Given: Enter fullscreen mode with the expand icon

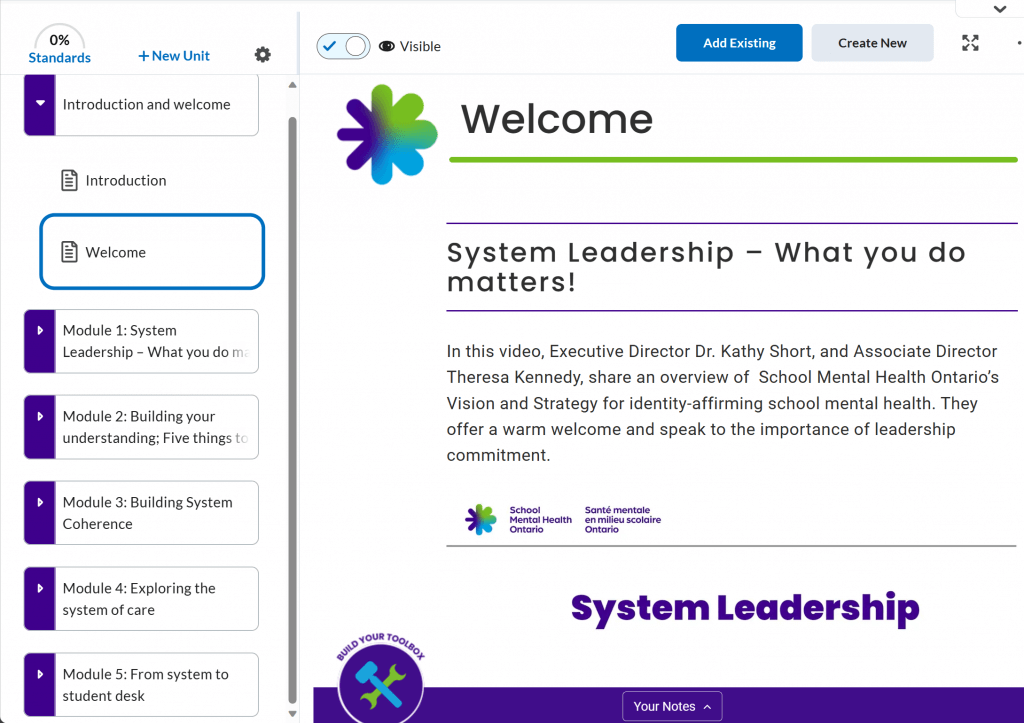Looking at the screenshot, I should click(970, 43).
